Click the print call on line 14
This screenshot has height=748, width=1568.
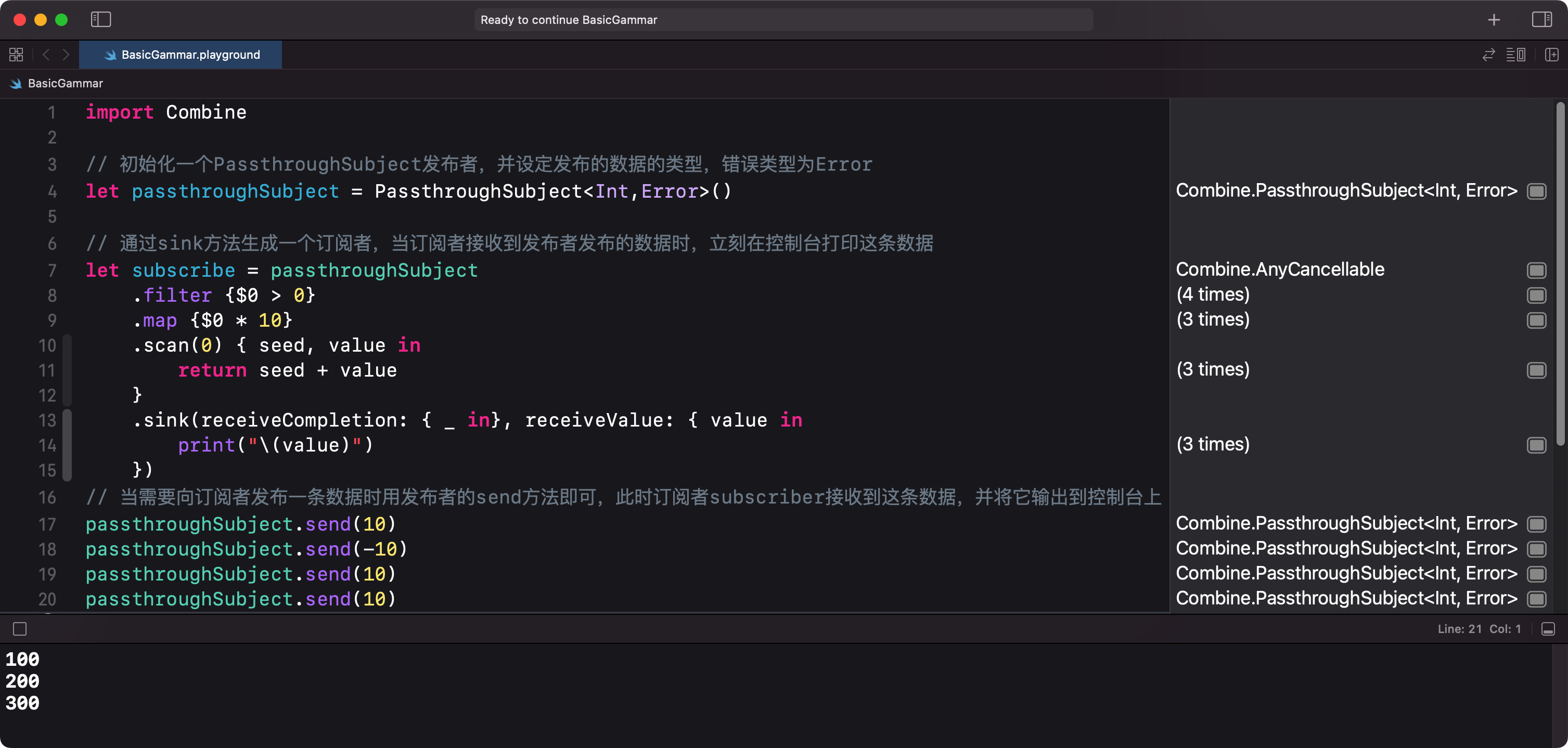click(205, 445)
